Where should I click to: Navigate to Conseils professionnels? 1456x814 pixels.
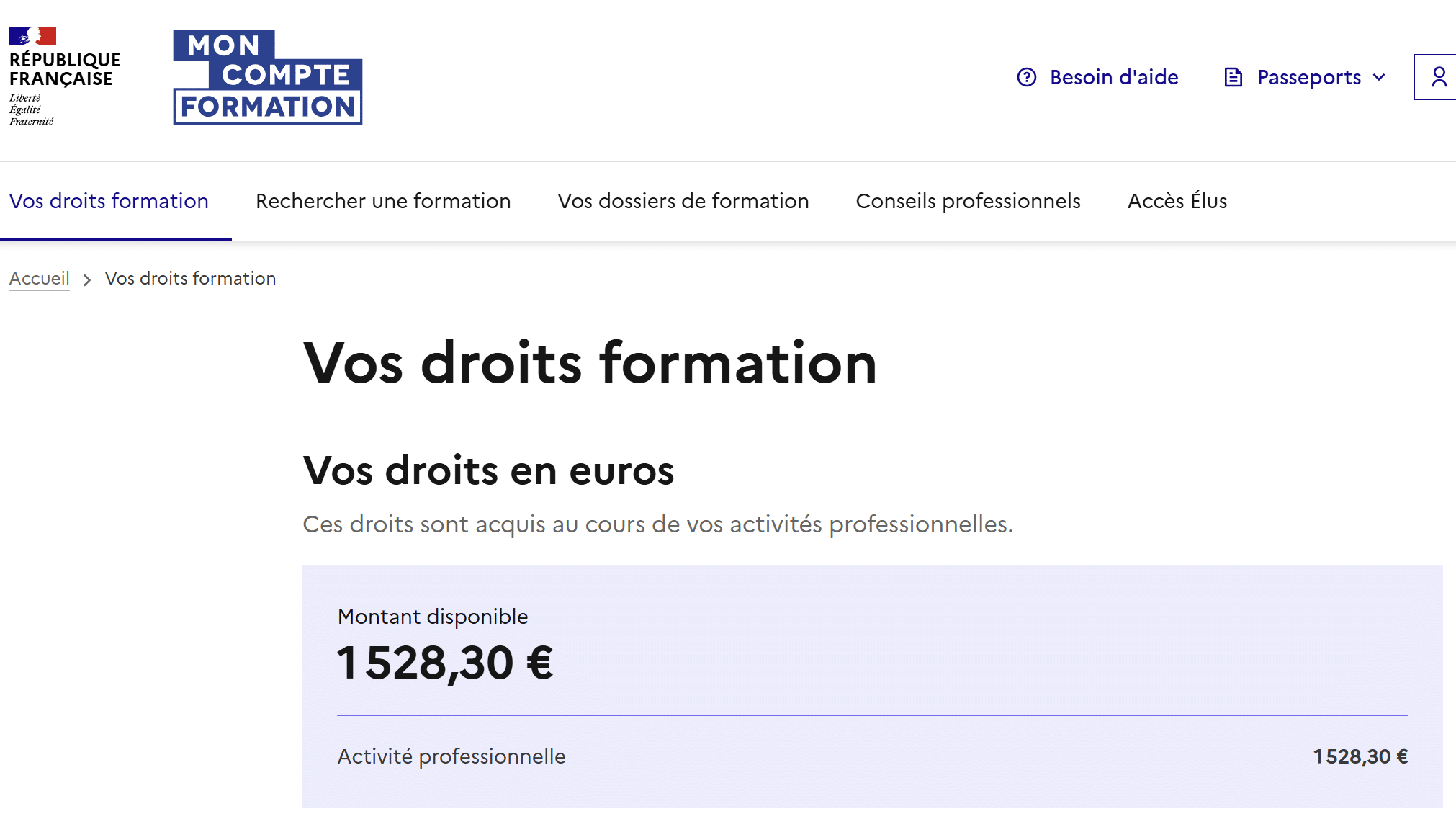pyautogui.click(x=968, y=201)
